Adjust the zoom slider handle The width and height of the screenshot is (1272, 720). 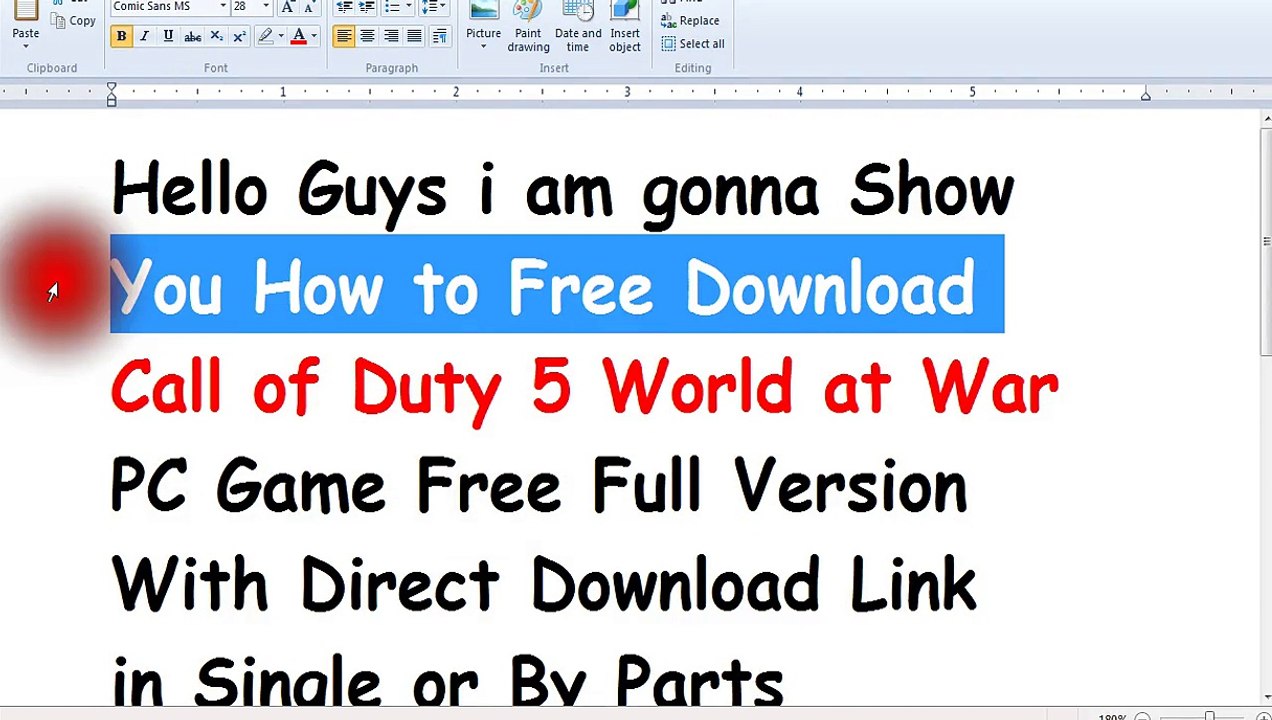[1209, 716]
